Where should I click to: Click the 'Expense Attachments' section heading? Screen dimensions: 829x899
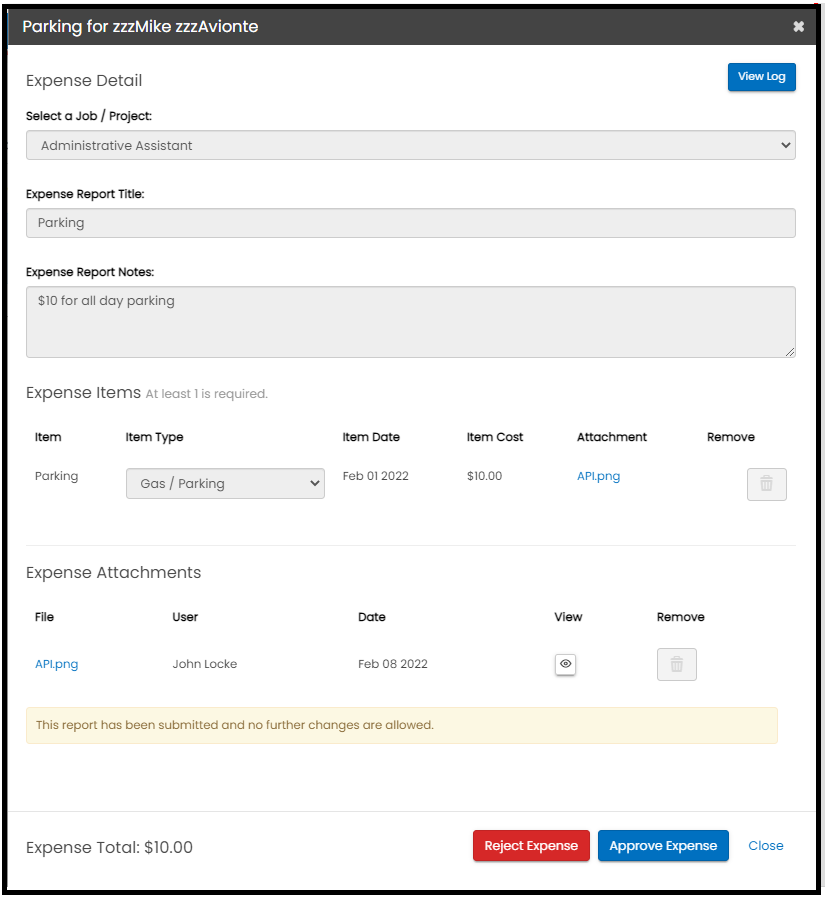click(114, 573)
